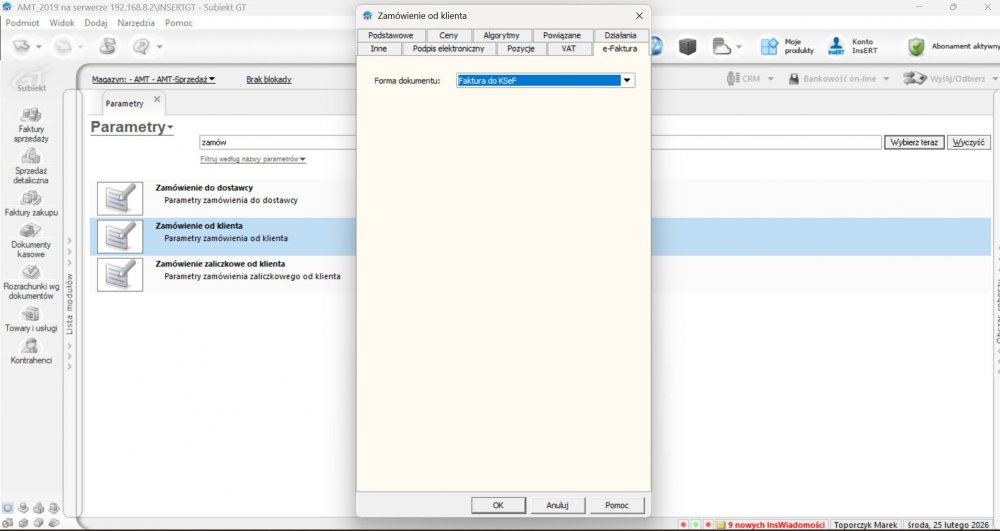Expand dropdown arrow beside help icon
Viewport: 1000px width, 531px height.
click(159, 47)
